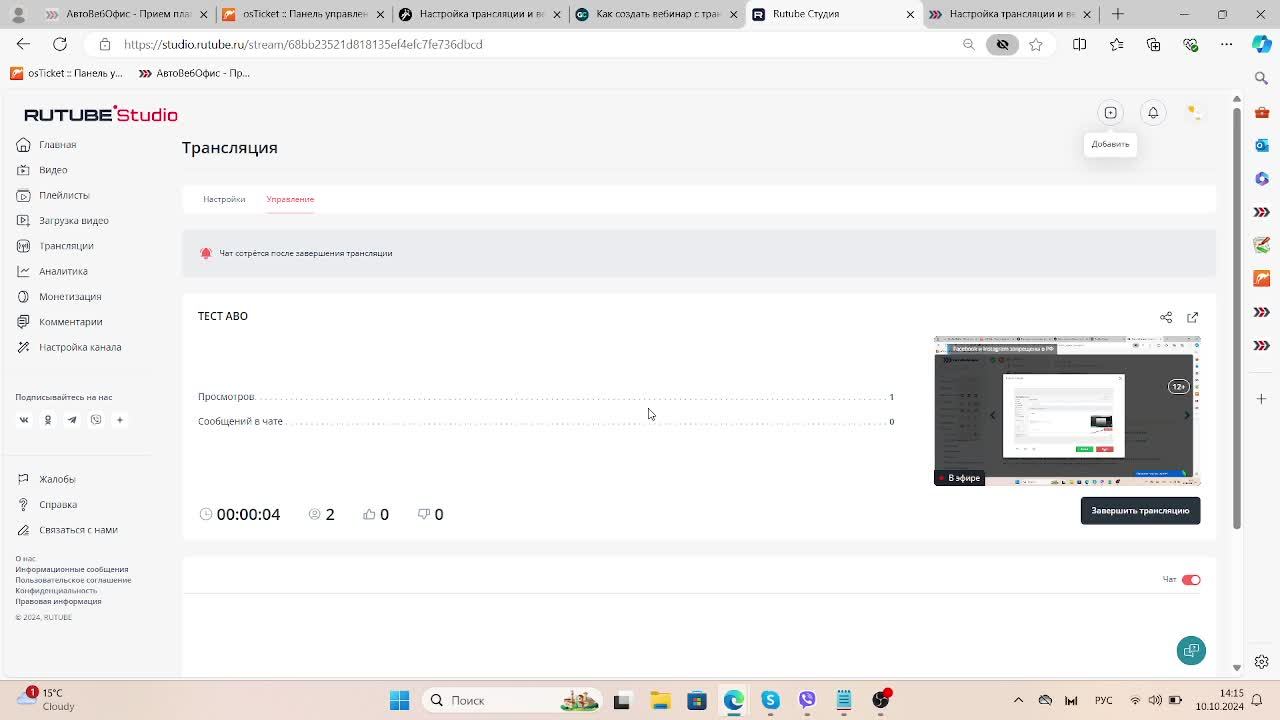Click the plus icon after the social icons
1280x720 pixels.
pos(120,420)
